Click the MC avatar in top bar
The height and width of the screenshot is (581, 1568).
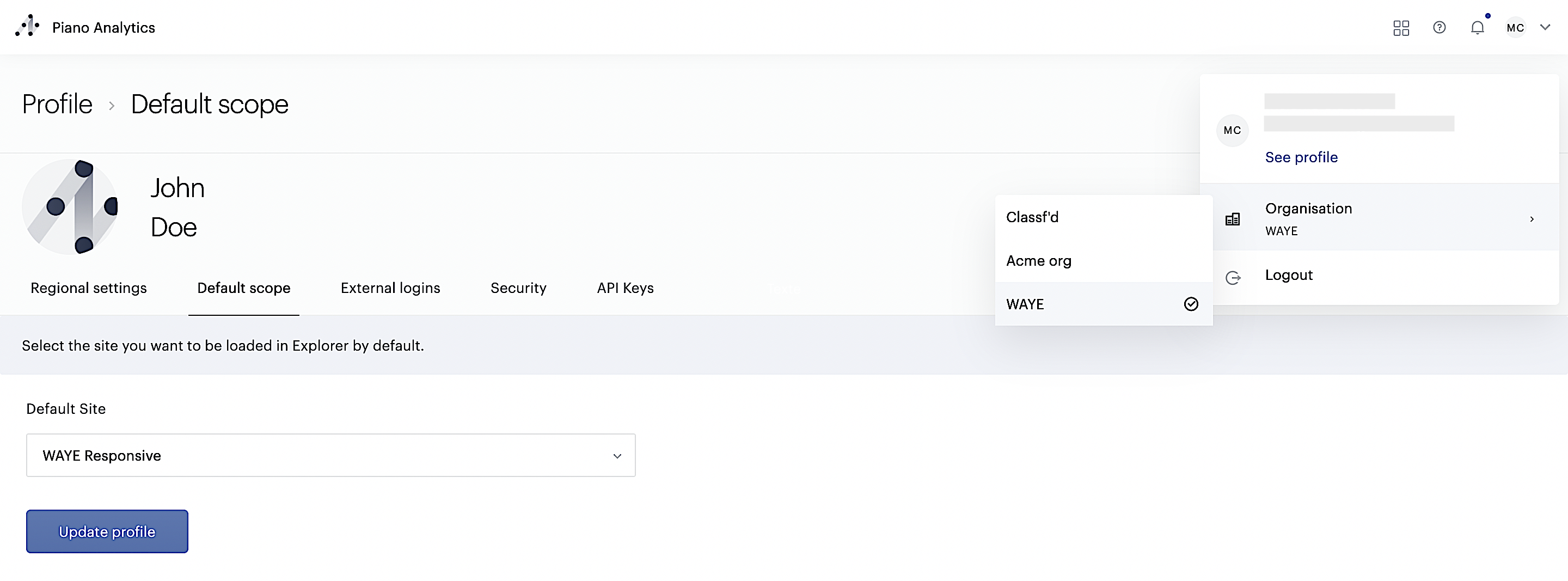1515,28
